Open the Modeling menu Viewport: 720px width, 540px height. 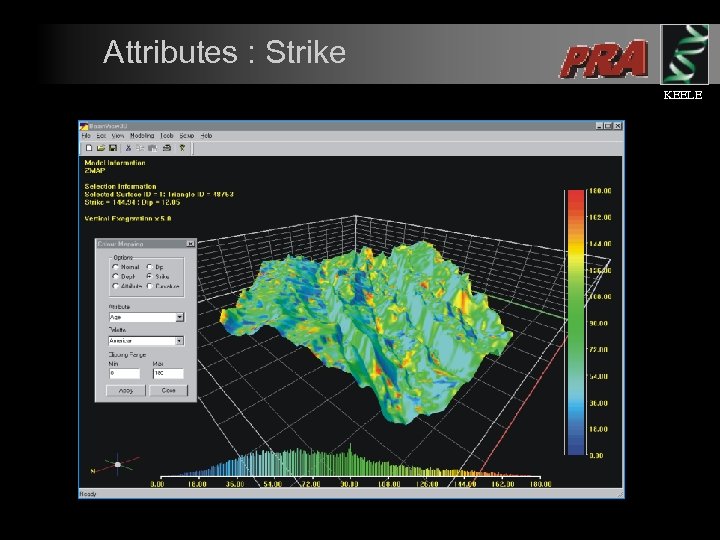141,135
